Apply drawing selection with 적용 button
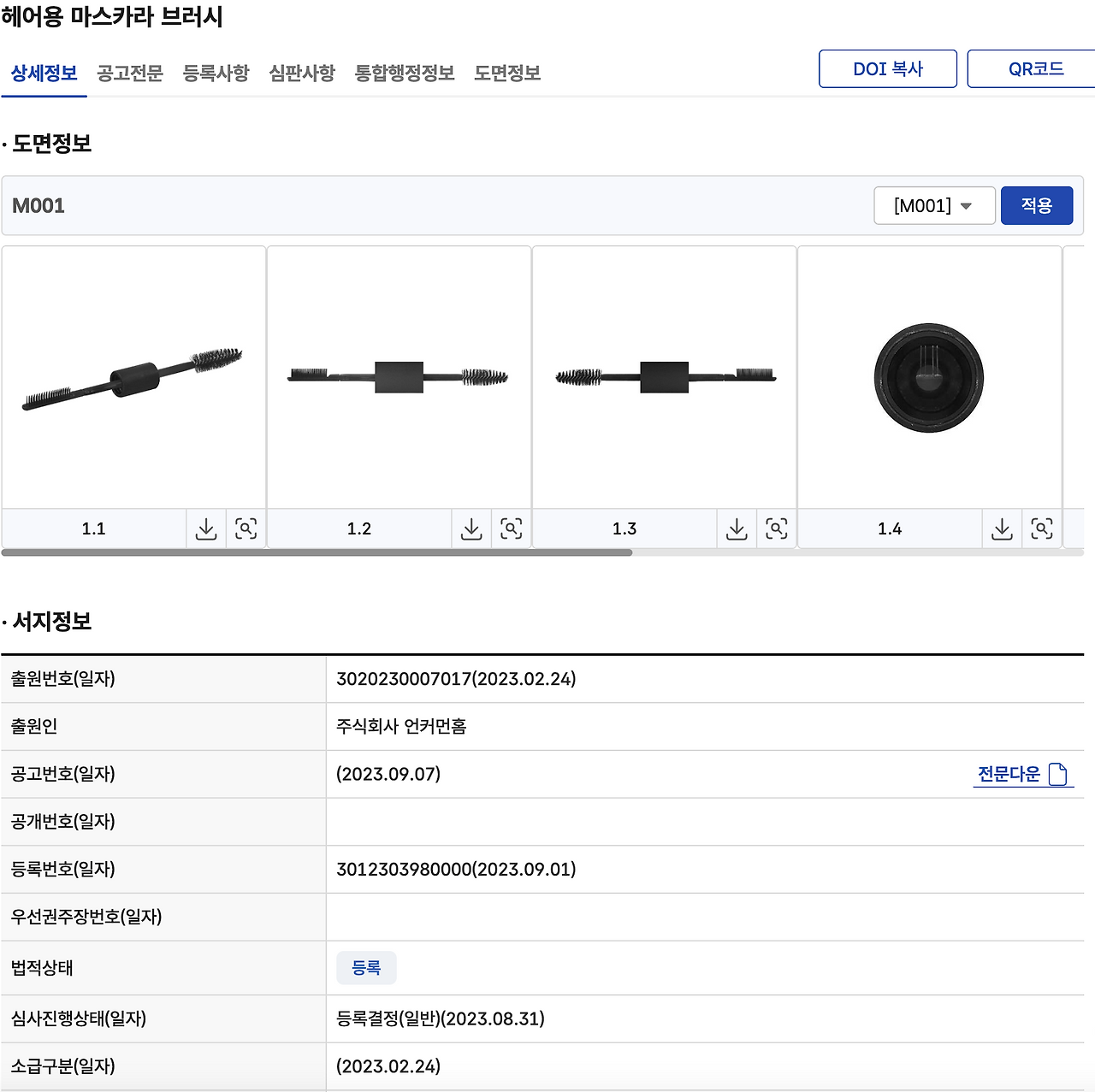 click(1037, 205)
